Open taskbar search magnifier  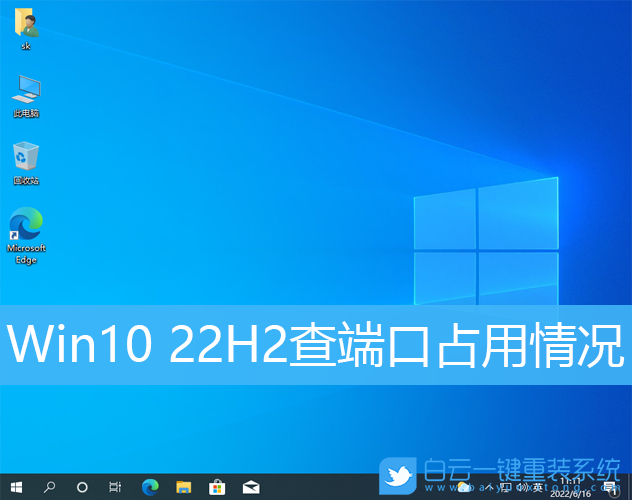[x=49, y=488]
